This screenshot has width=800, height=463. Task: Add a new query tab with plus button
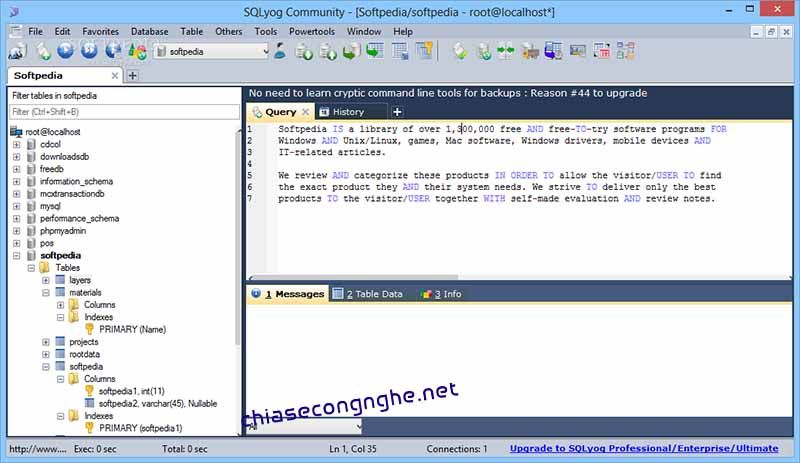point(397,112)
